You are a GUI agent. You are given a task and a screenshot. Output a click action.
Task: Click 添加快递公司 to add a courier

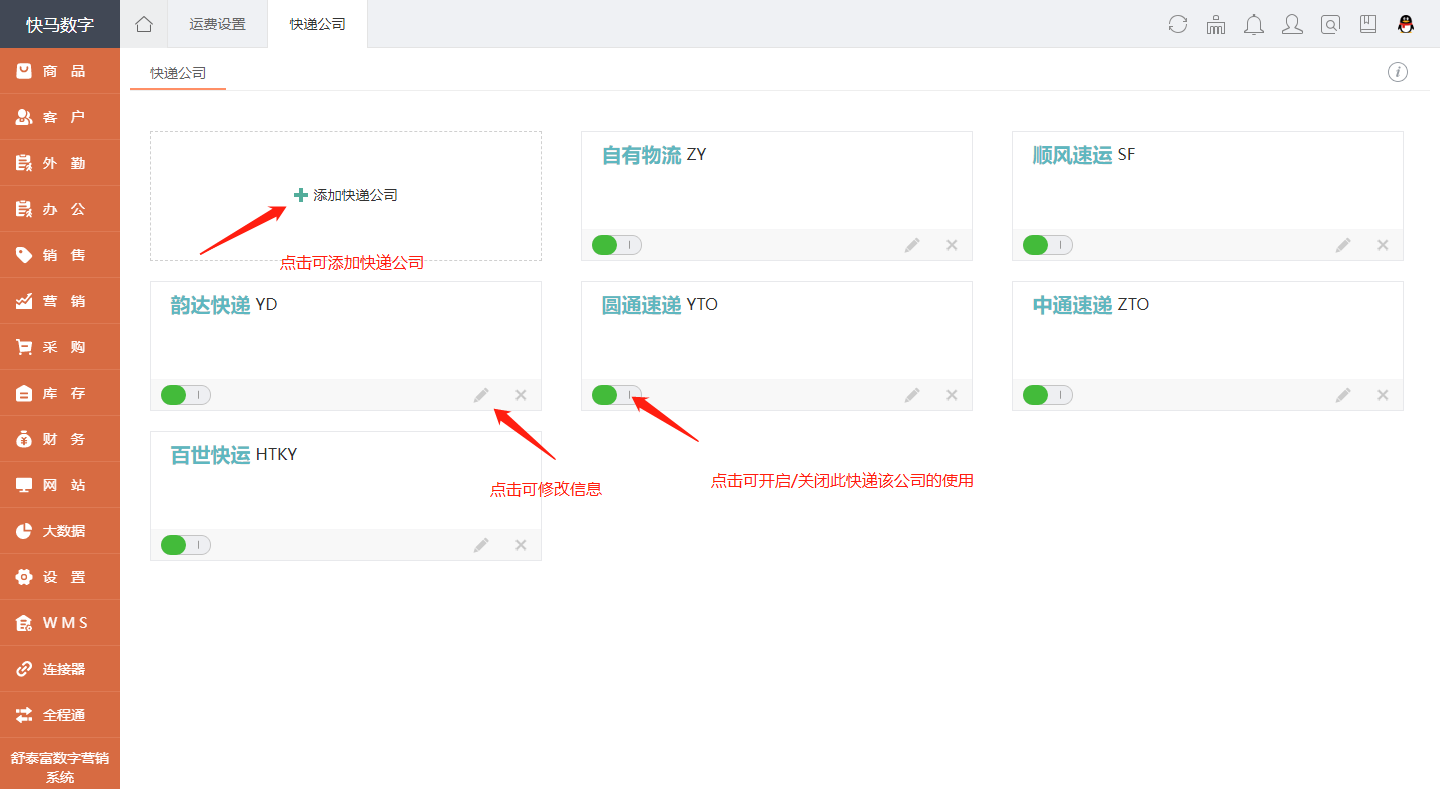pyautogui.click(x=346, y=195)
